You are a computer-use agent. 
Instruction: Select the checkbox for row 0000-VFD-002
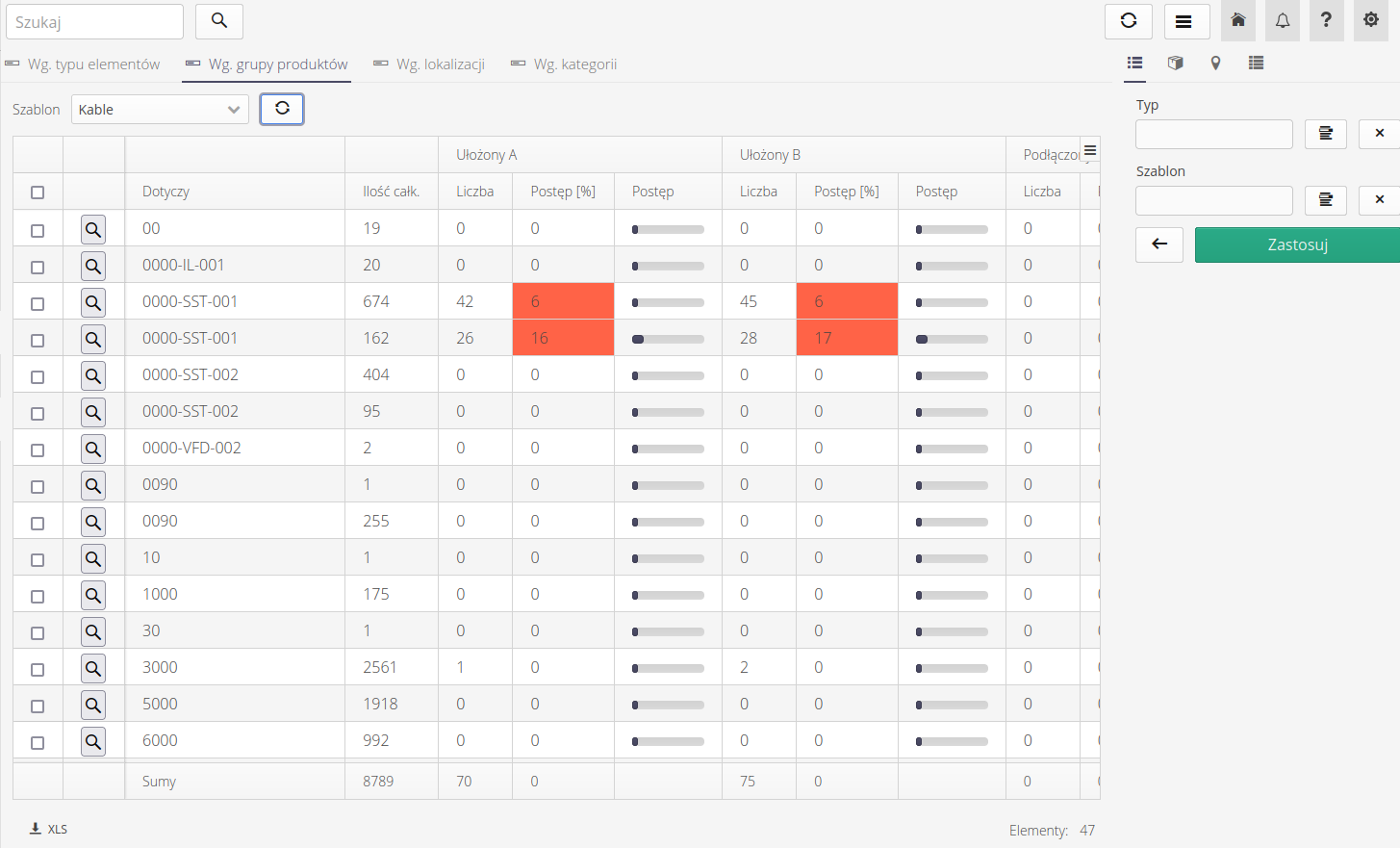click(x=38, y=450)
